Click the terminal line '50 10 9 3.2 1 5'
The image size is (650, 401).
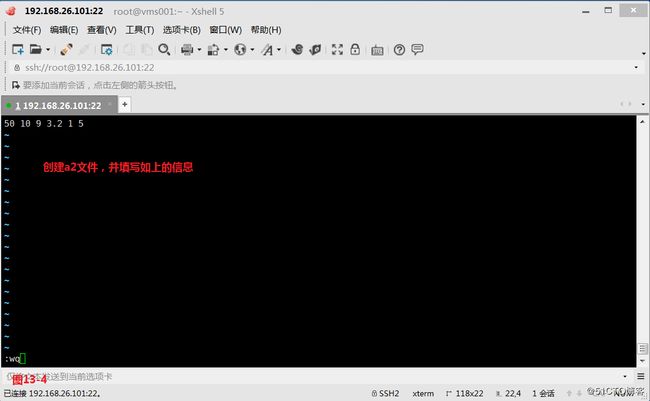coord(44,124)
